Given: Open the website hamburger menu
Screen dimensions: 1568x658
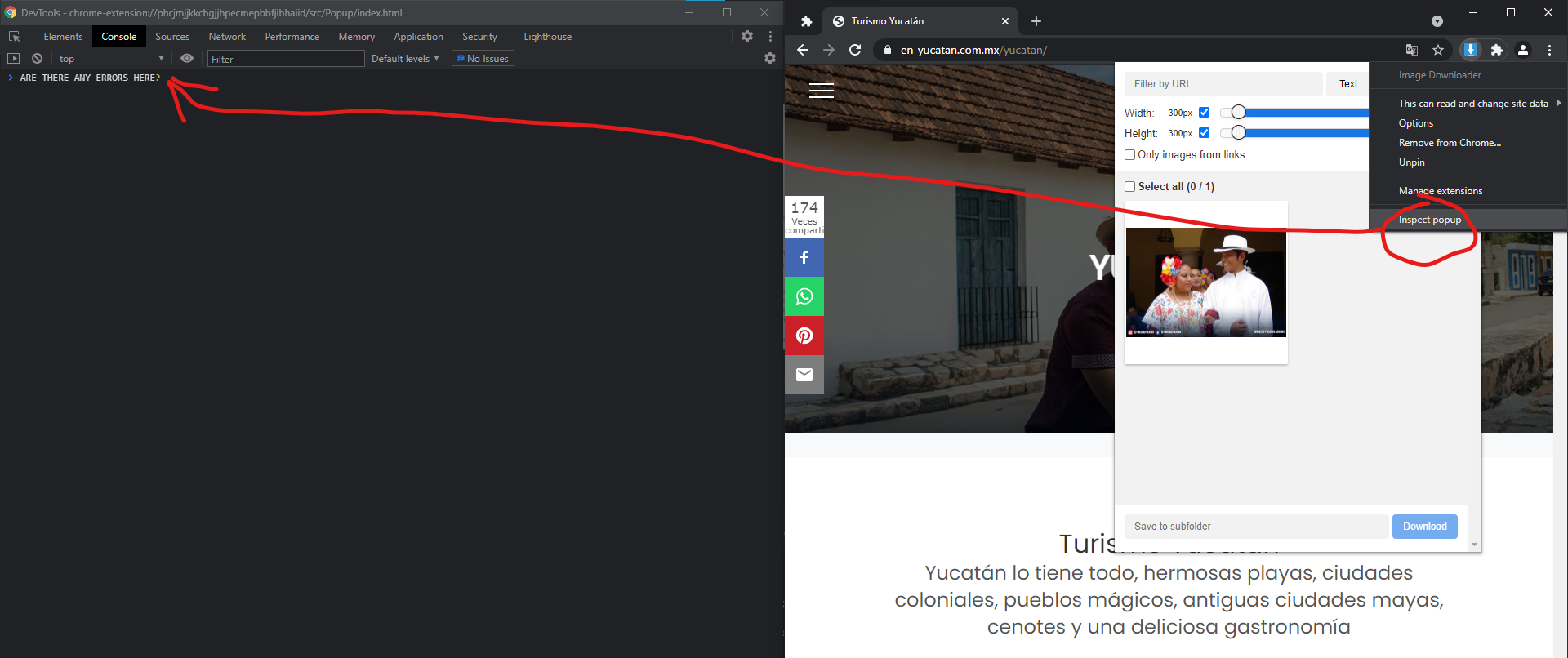Looking at the screenshot, I should coord(822,91).
